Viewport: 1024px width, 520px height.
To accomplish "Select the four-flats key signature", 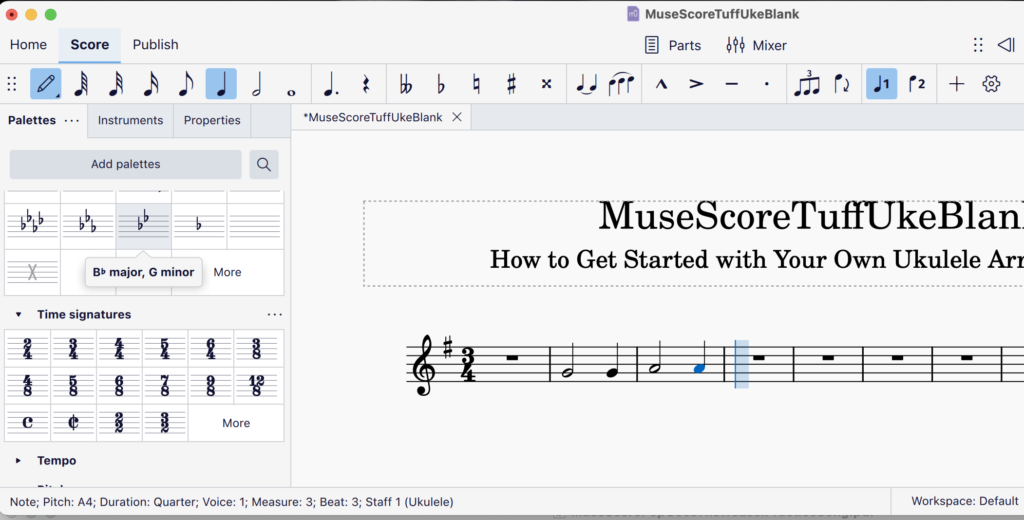I will point(33,224).
